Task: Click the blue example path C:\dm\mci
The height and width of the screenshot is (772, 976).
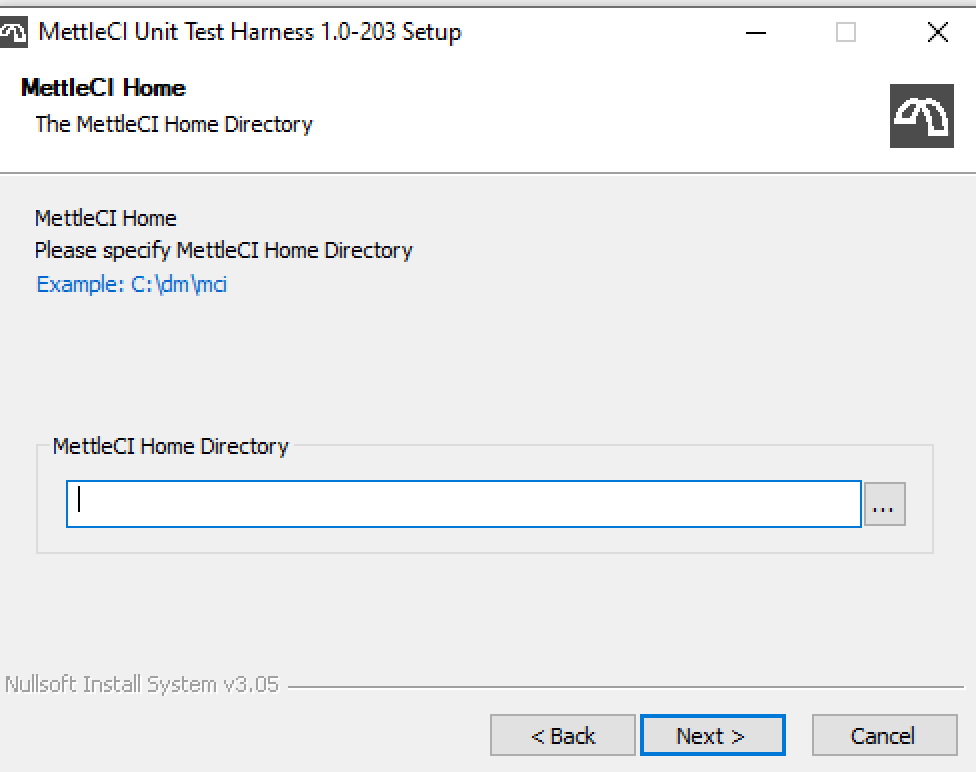Action: coord(131,284)
